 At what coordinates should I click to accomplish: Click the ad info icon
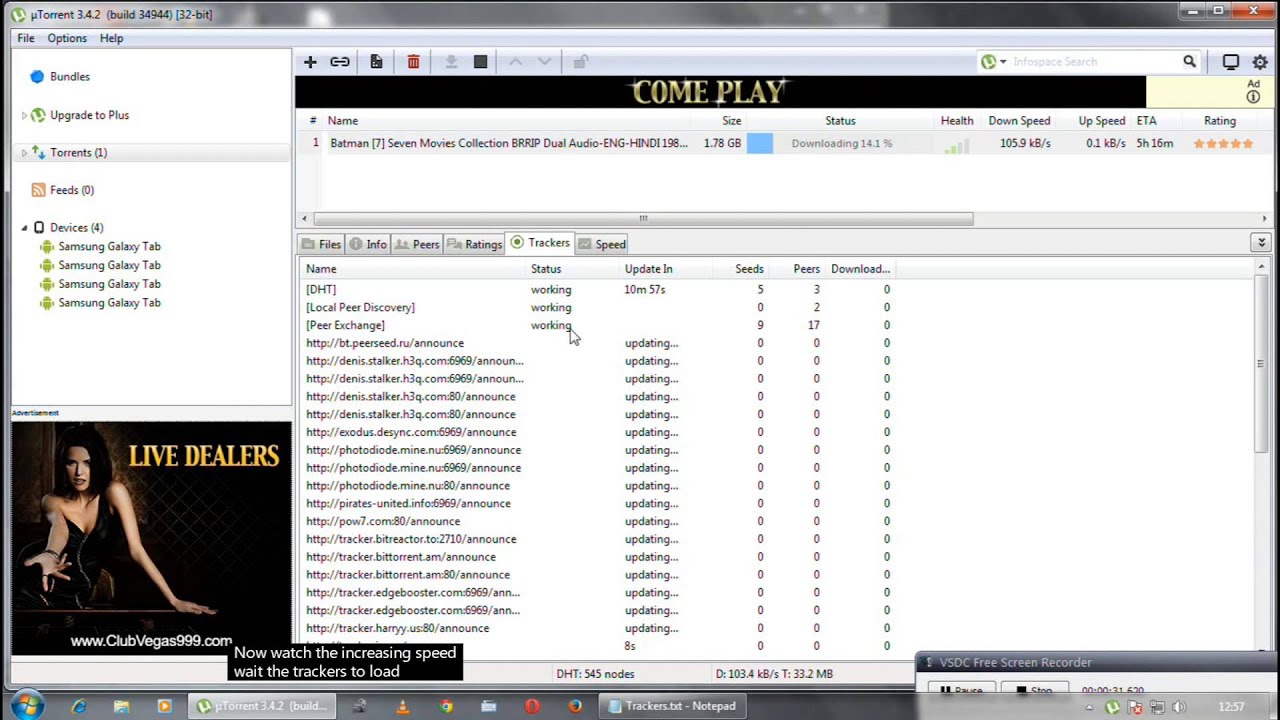click(1253, 97)
